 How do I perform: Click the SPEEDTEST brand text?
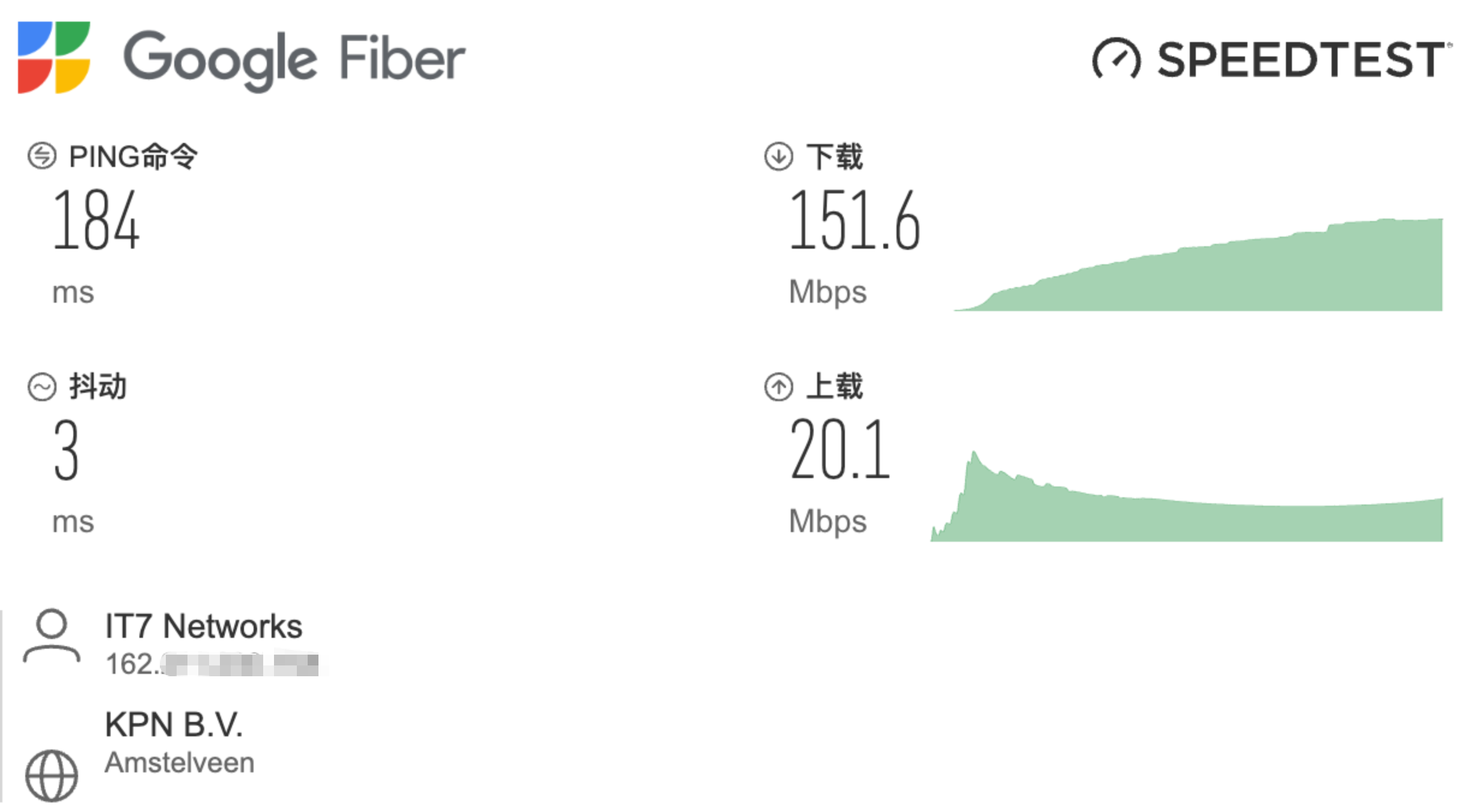(1301, 59)
